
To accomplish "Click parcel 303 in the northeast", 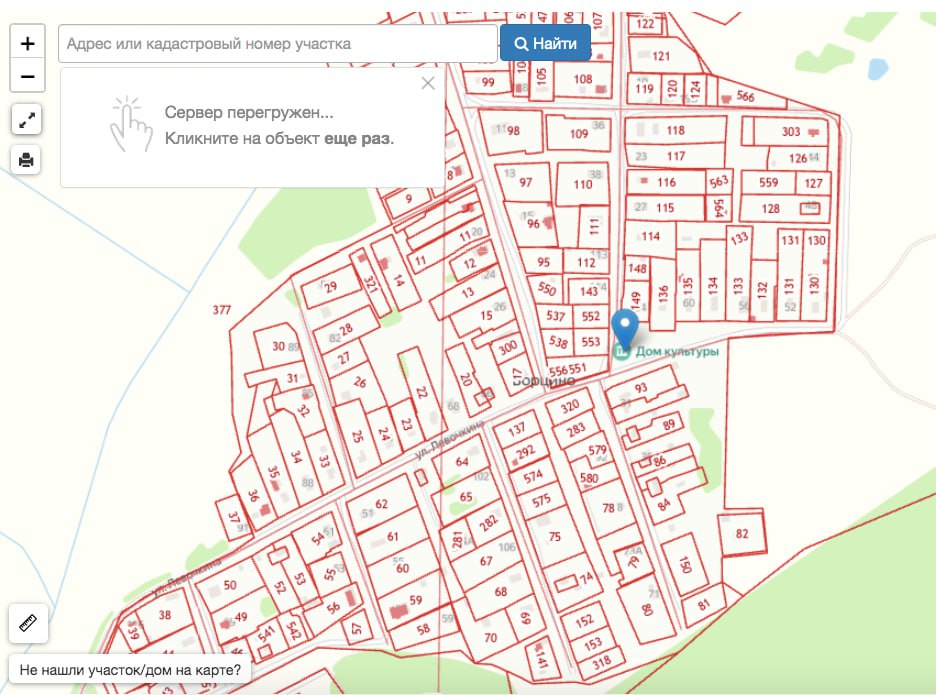I will 791,132.
